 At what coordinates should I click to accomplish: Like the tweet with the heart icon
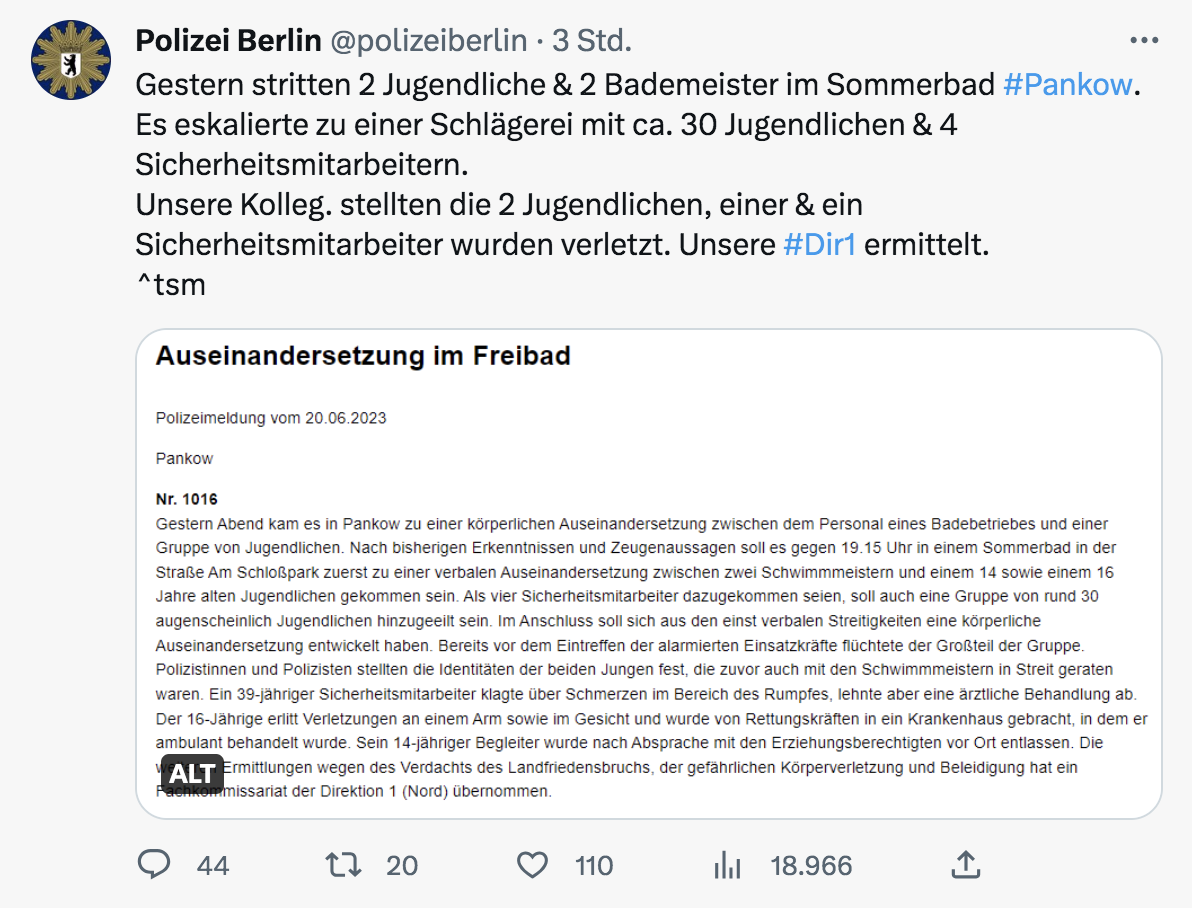[x=533, y=864]
